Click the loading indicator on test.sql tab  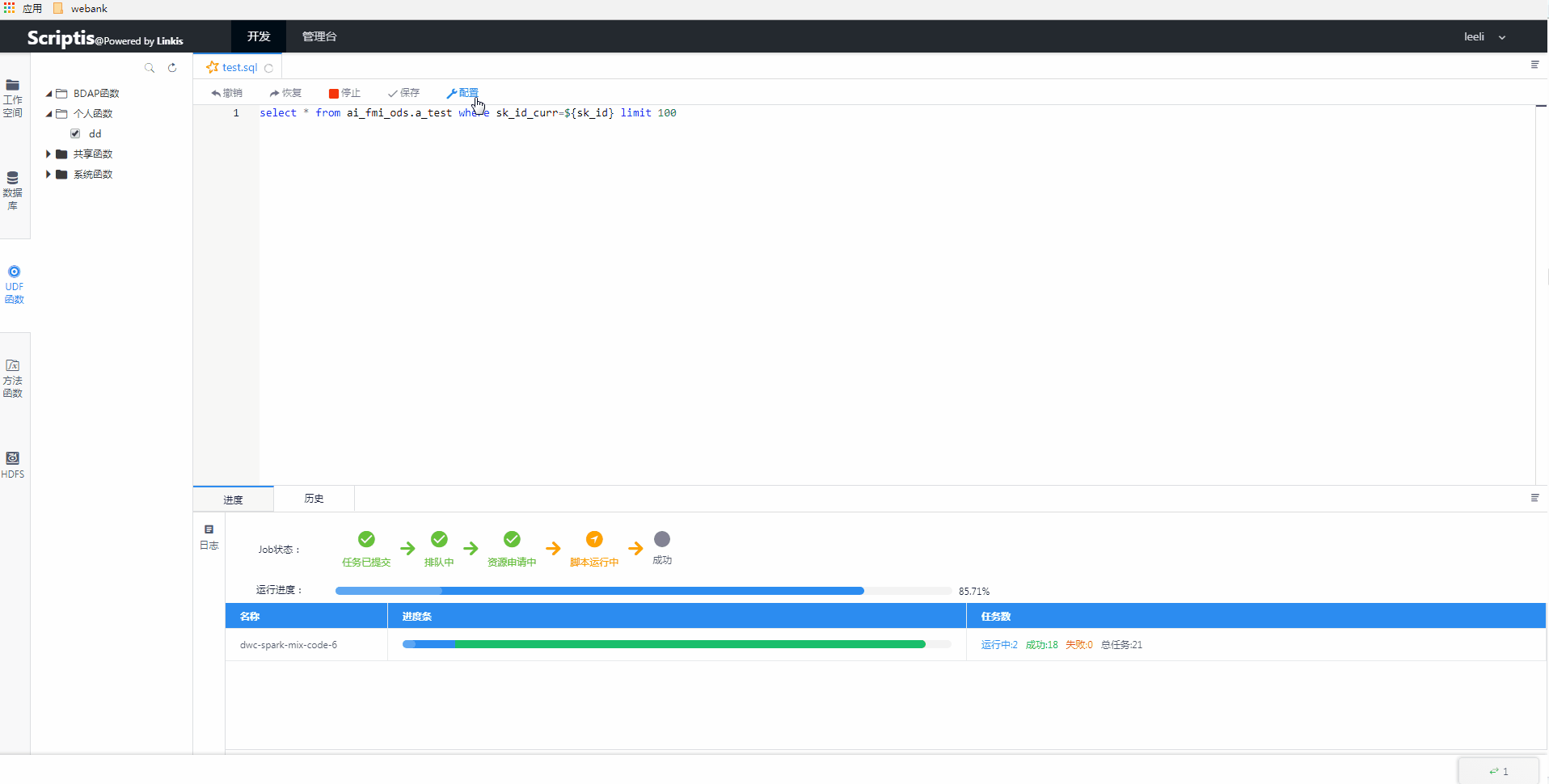click(x=268, y=69)
